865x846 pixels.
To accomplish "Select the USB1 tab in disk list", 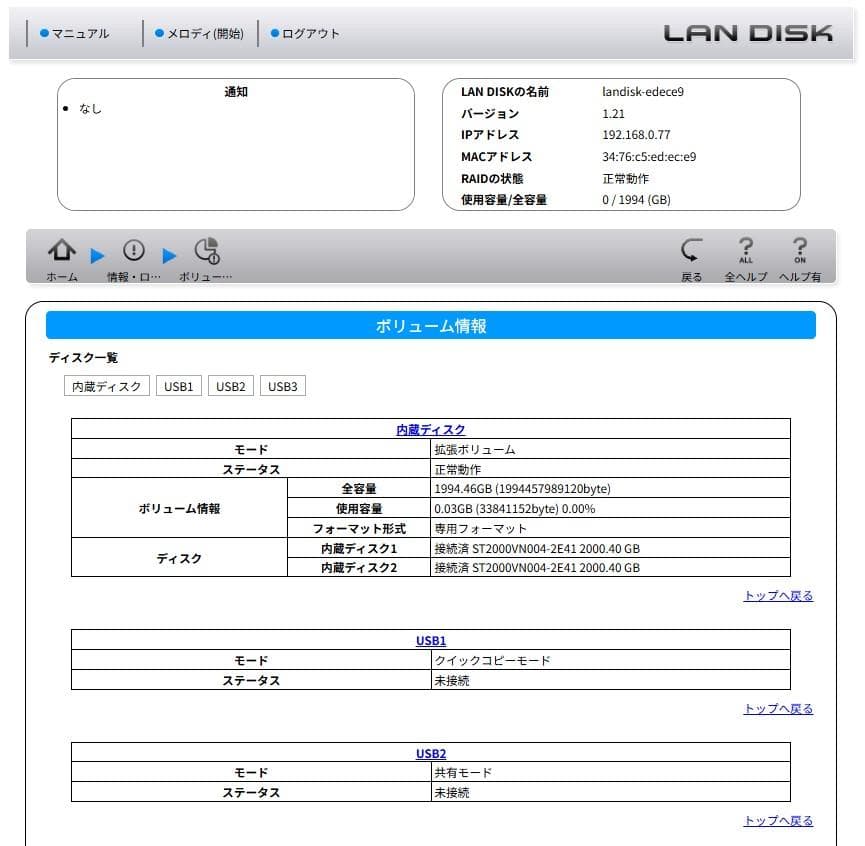I will point(178,385).
